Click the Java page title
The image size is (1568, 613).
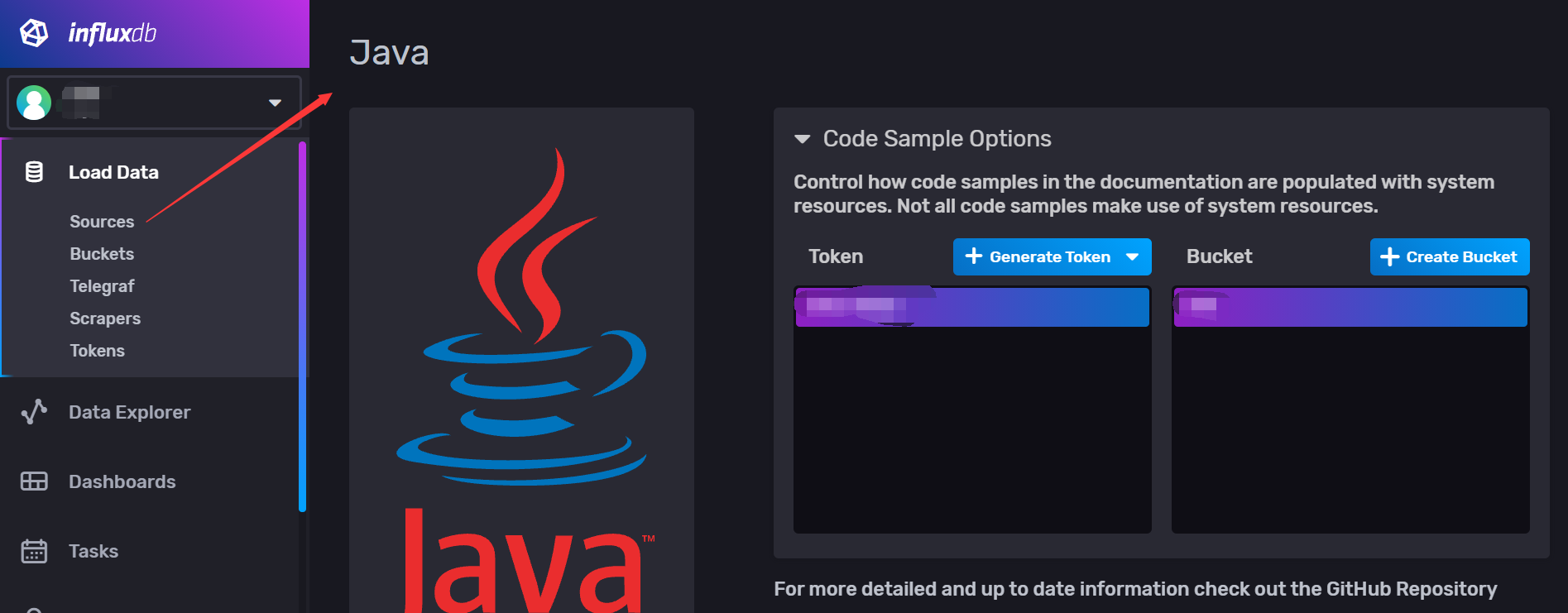[x=389, y=53]
